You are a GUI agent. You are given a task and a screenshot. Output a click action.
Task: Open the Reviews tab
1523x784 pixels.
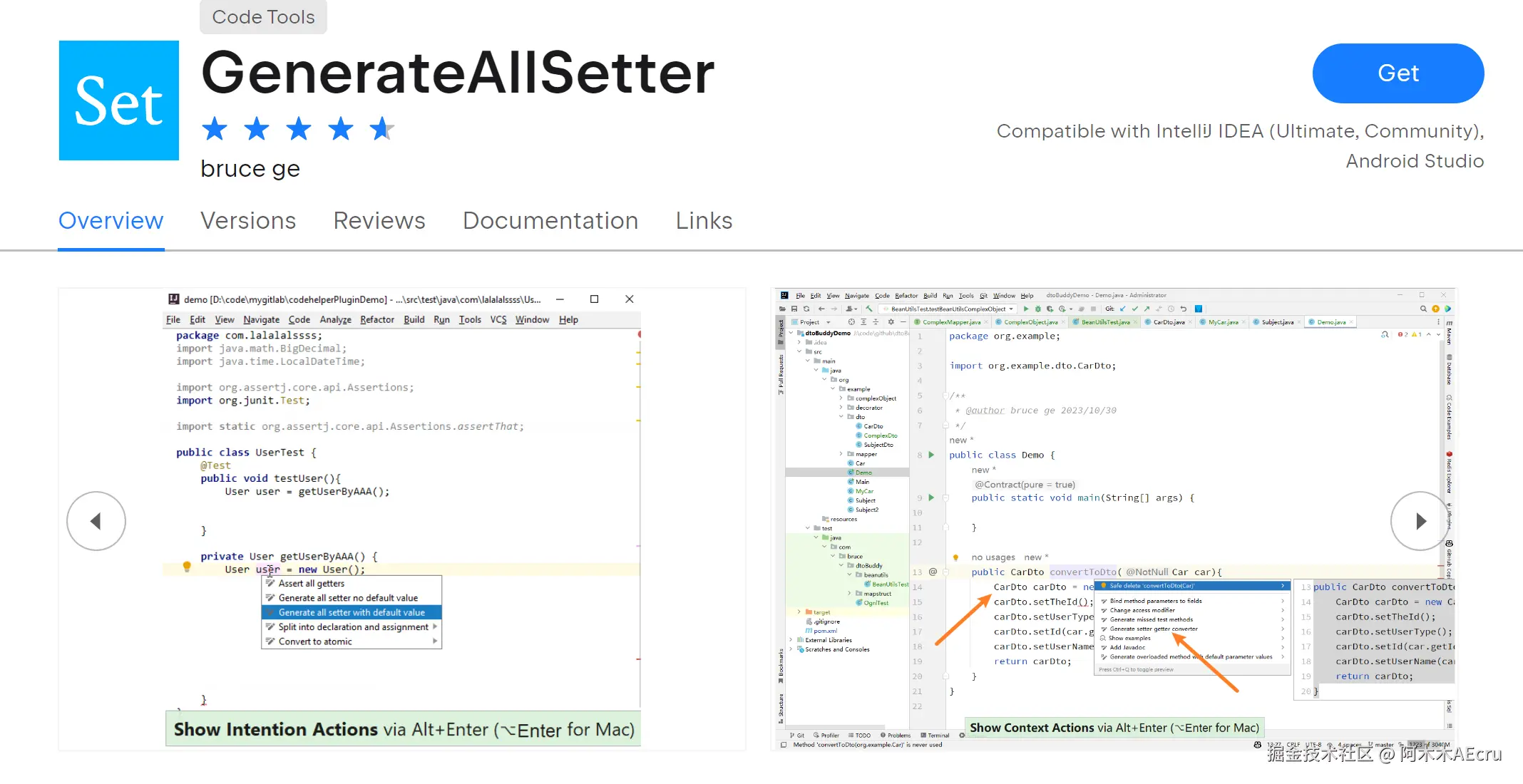[x=379, y=221]
